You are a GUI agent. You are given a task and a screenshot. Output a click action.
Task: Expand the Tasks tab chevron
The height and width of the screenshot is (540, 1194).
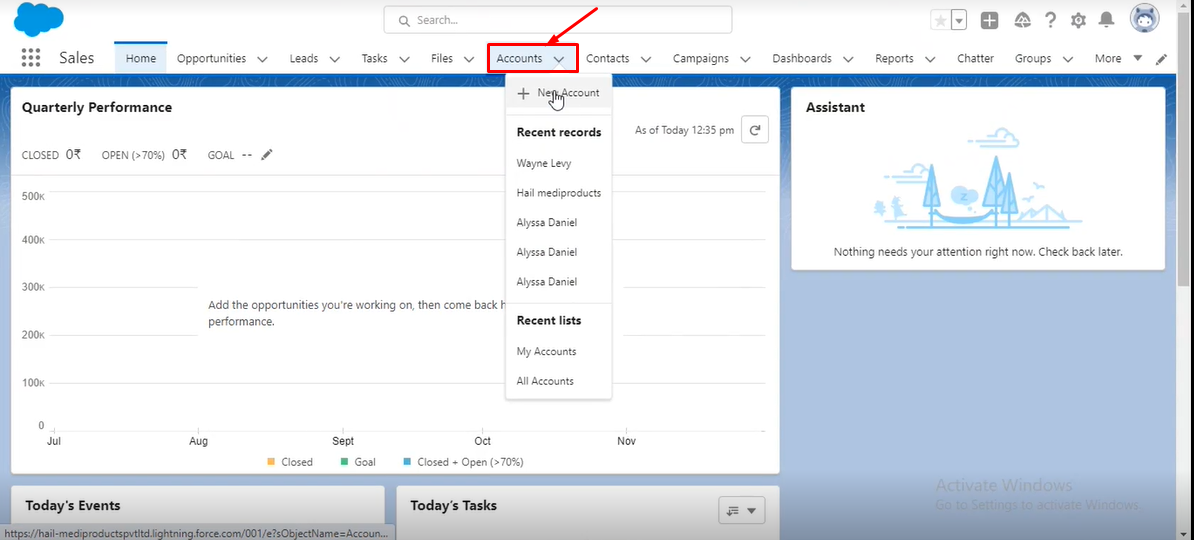point(404,59)
